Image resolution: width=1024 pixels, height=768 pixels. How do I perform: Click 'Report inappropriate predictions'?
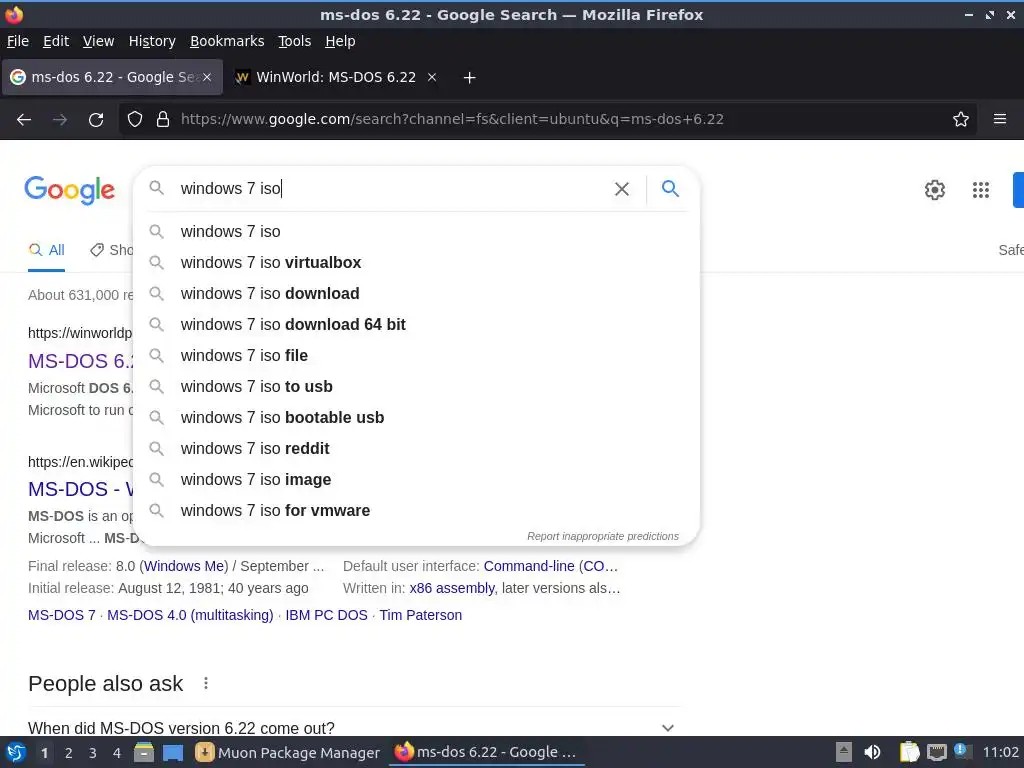point(603,536)
